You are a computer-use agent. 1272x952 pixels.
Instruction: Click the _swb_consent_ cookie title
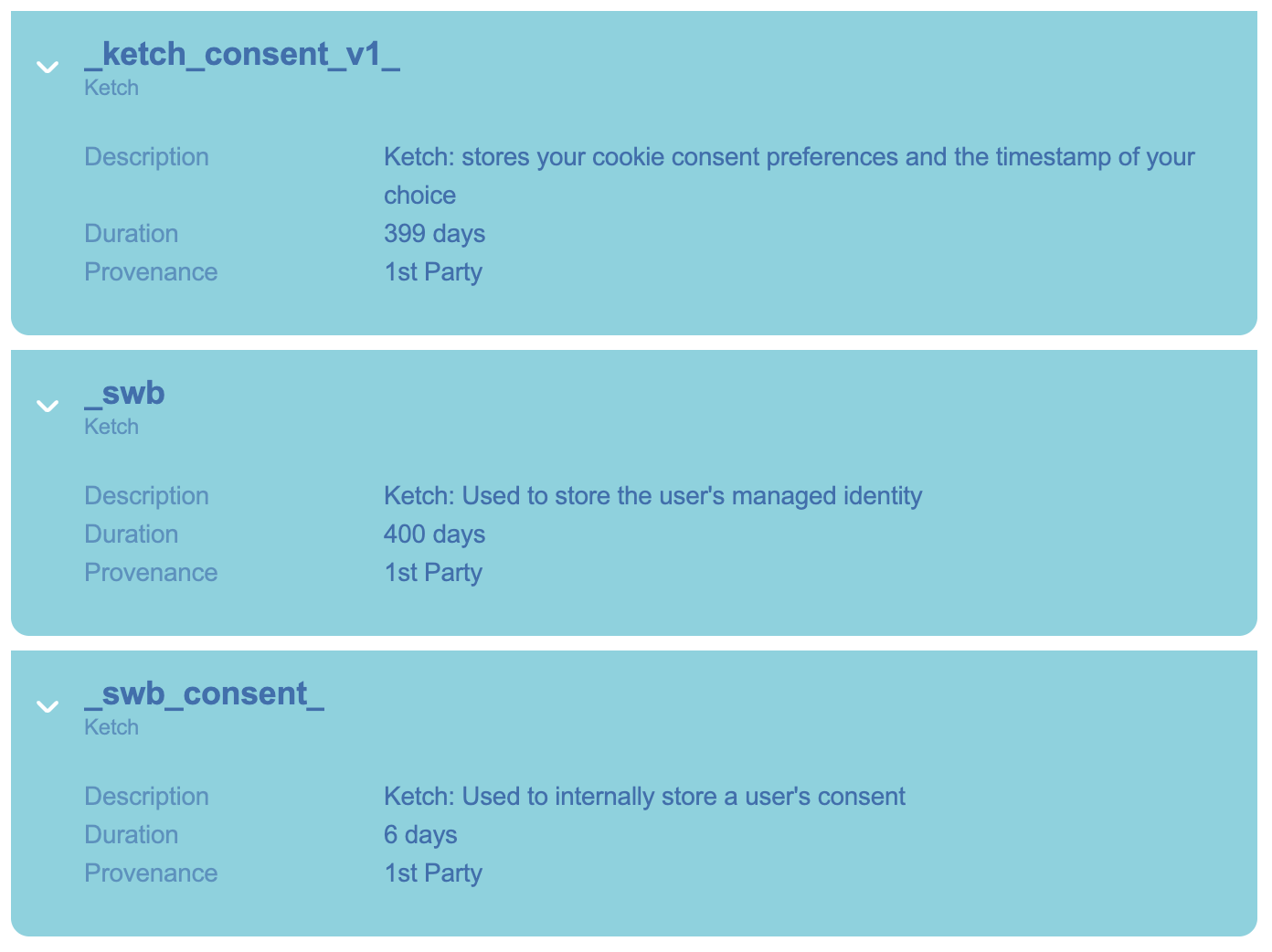point(205,694)
